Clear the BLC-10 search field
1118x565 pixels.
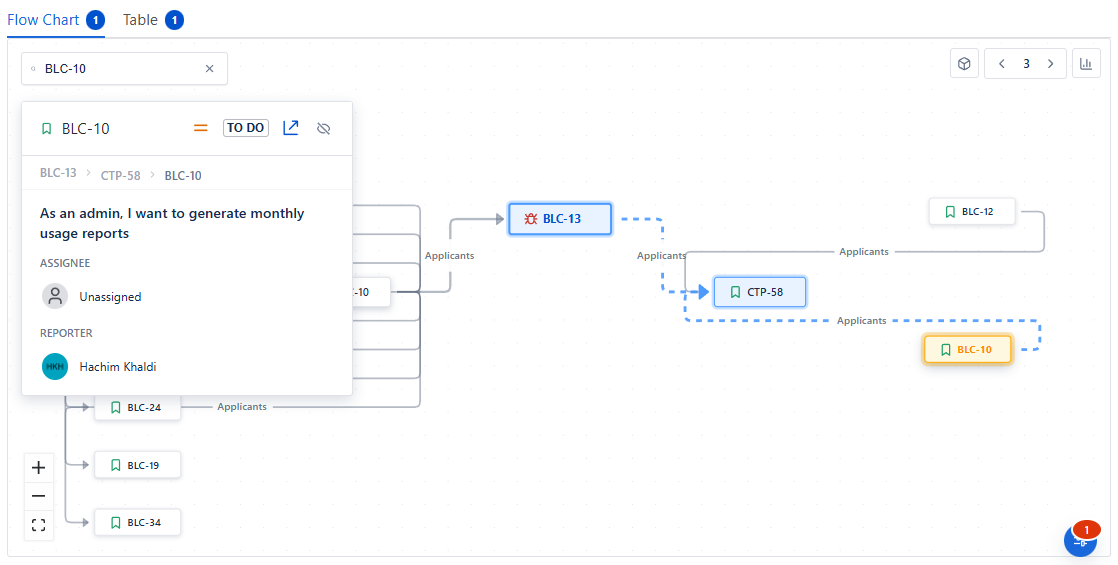point(210,69)
